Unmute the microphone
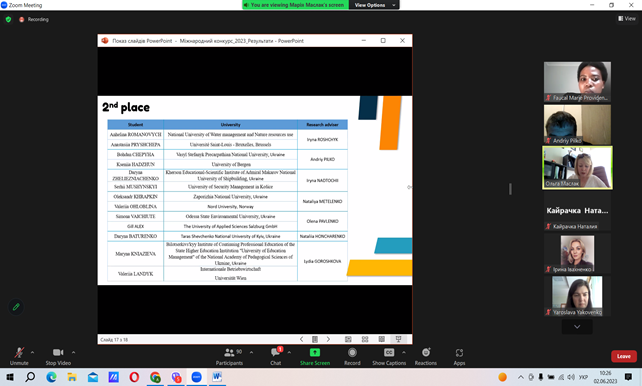The height and width of the screenshot is (386, 642). 19,356
